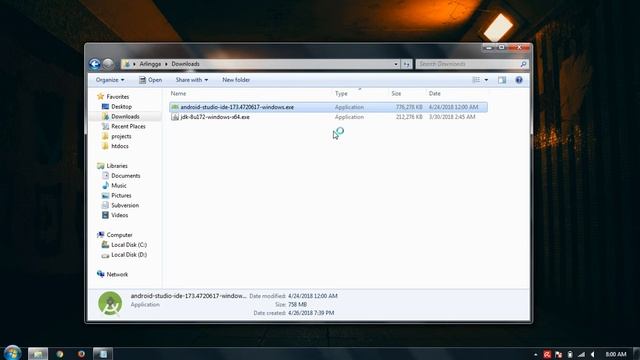This screenshot has width=640, height=360.
Task: Click the Open toolbar button
Action: 150,80
